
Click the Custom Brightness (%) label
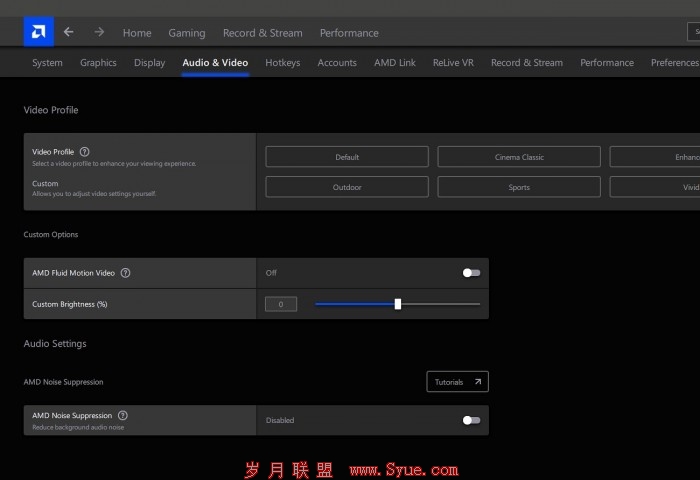[x=70, y=304]
